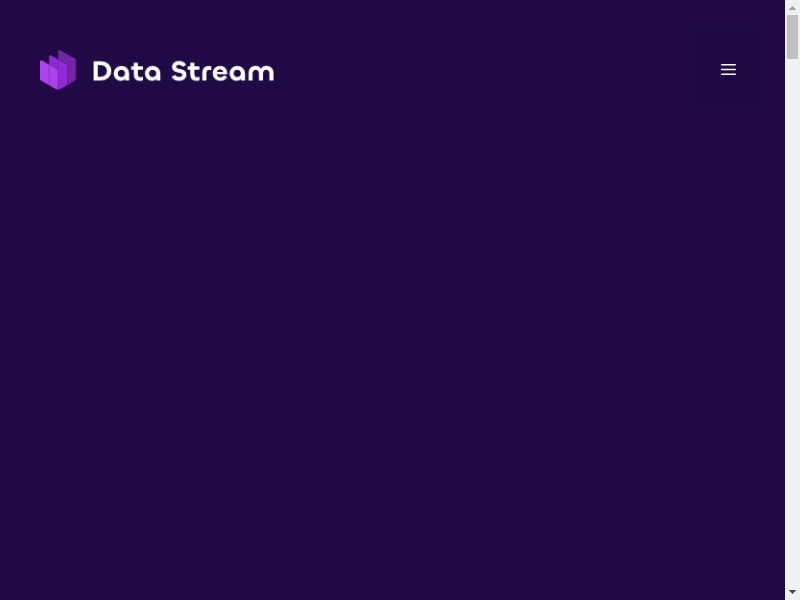Click the vertical scrollbar thumb

pyautogui.click(x=792, y=37)
